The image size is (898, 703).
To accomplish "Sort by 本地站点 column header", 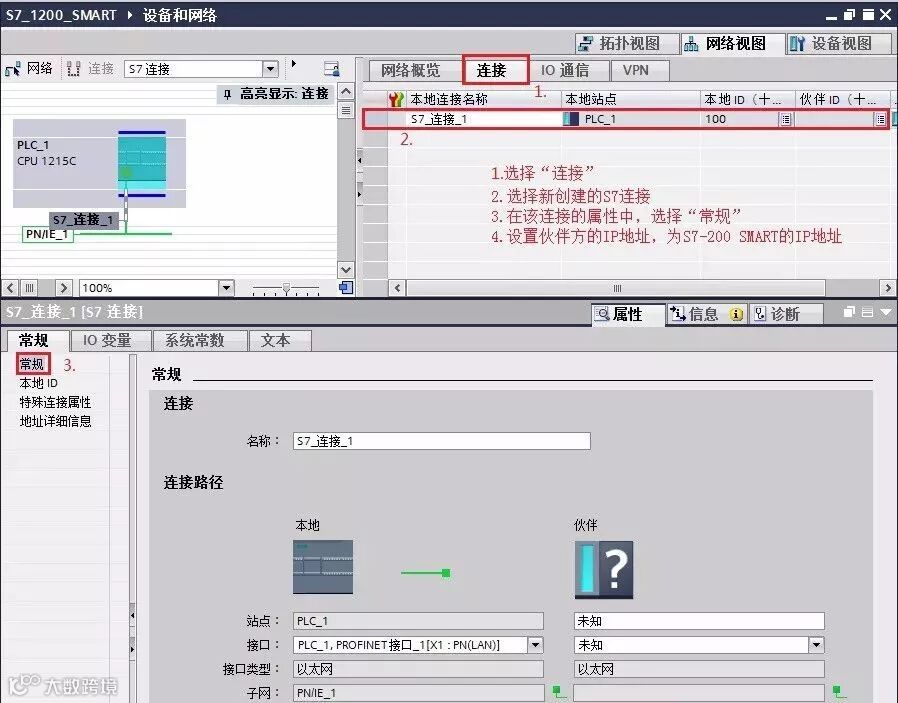I will (x=631, y=99).
